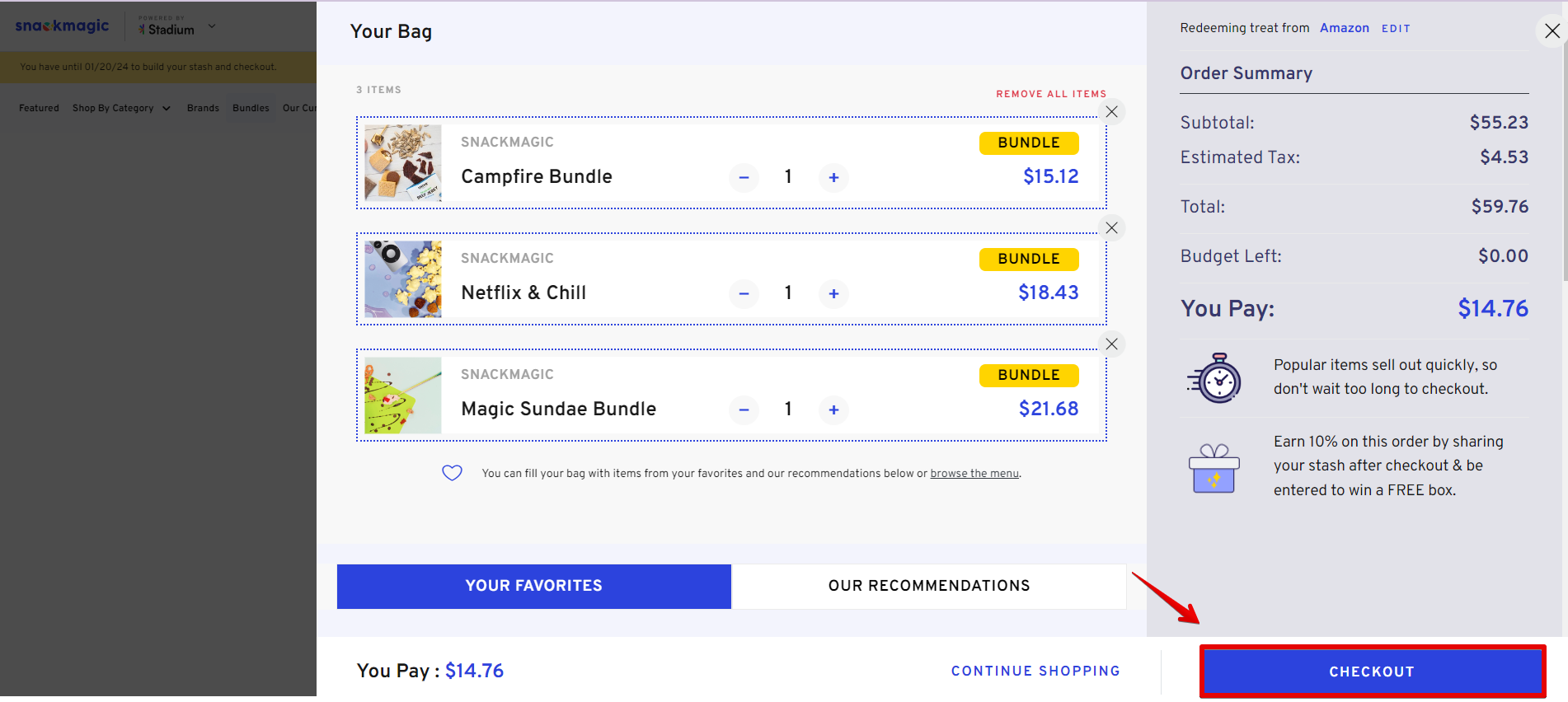1568x702 pixels.
Task: Click Continue Shopping link
Action: (1035, 671)
